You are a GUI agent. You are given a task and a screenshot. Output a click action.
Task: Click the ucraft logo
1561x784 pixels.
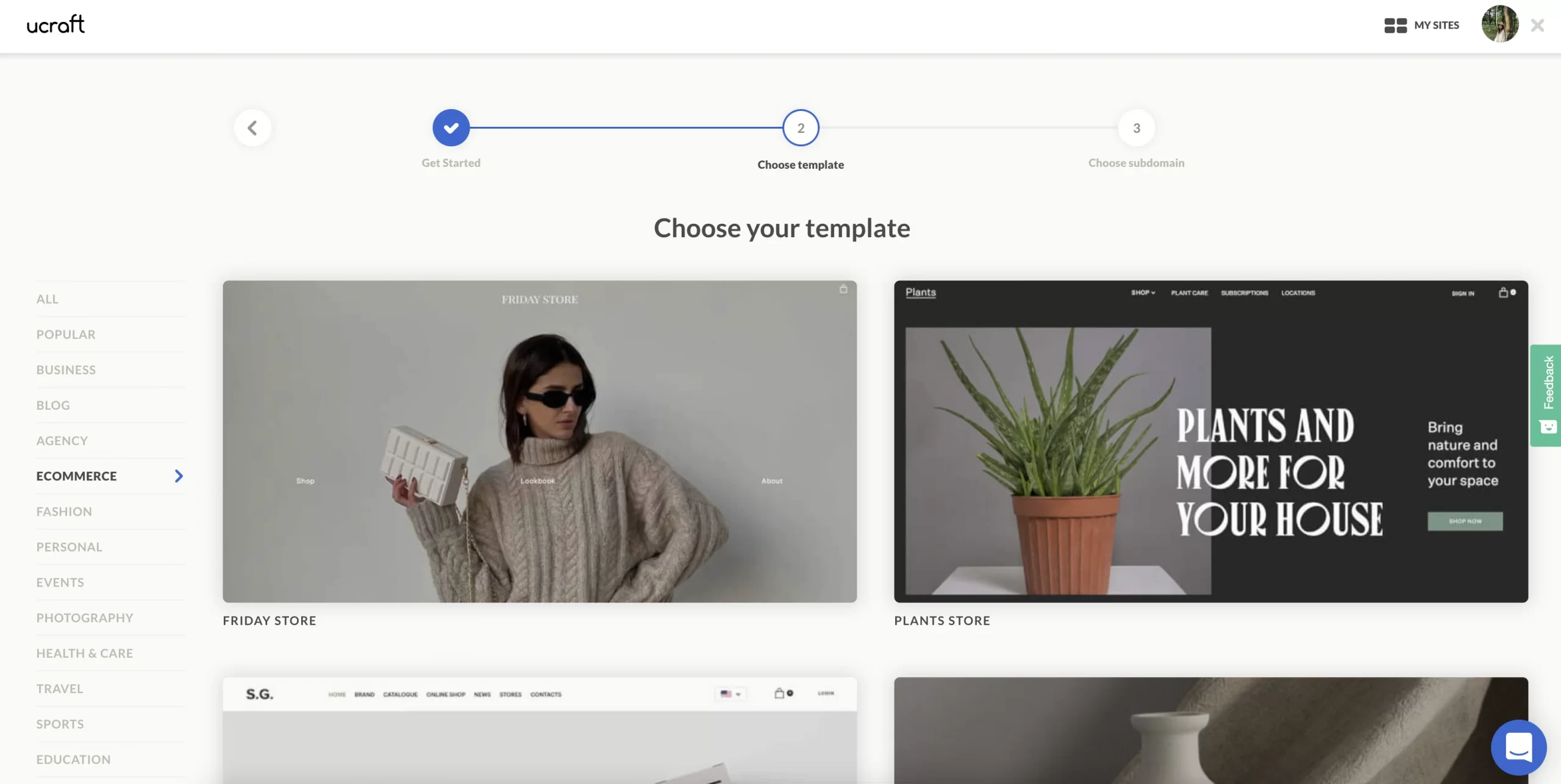point(55,25)
